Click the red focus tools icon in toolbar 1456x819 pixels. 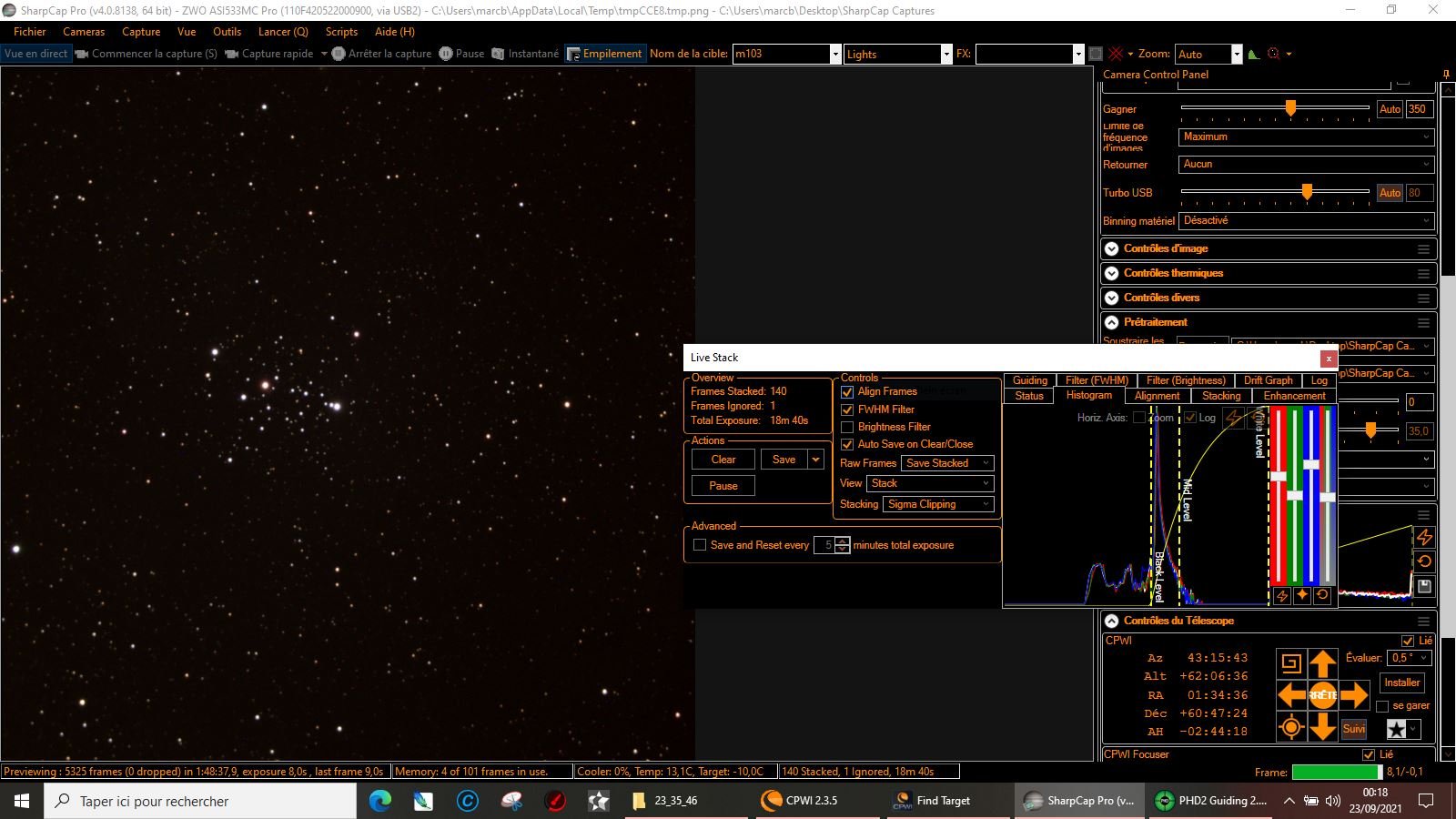(1274, 54)
